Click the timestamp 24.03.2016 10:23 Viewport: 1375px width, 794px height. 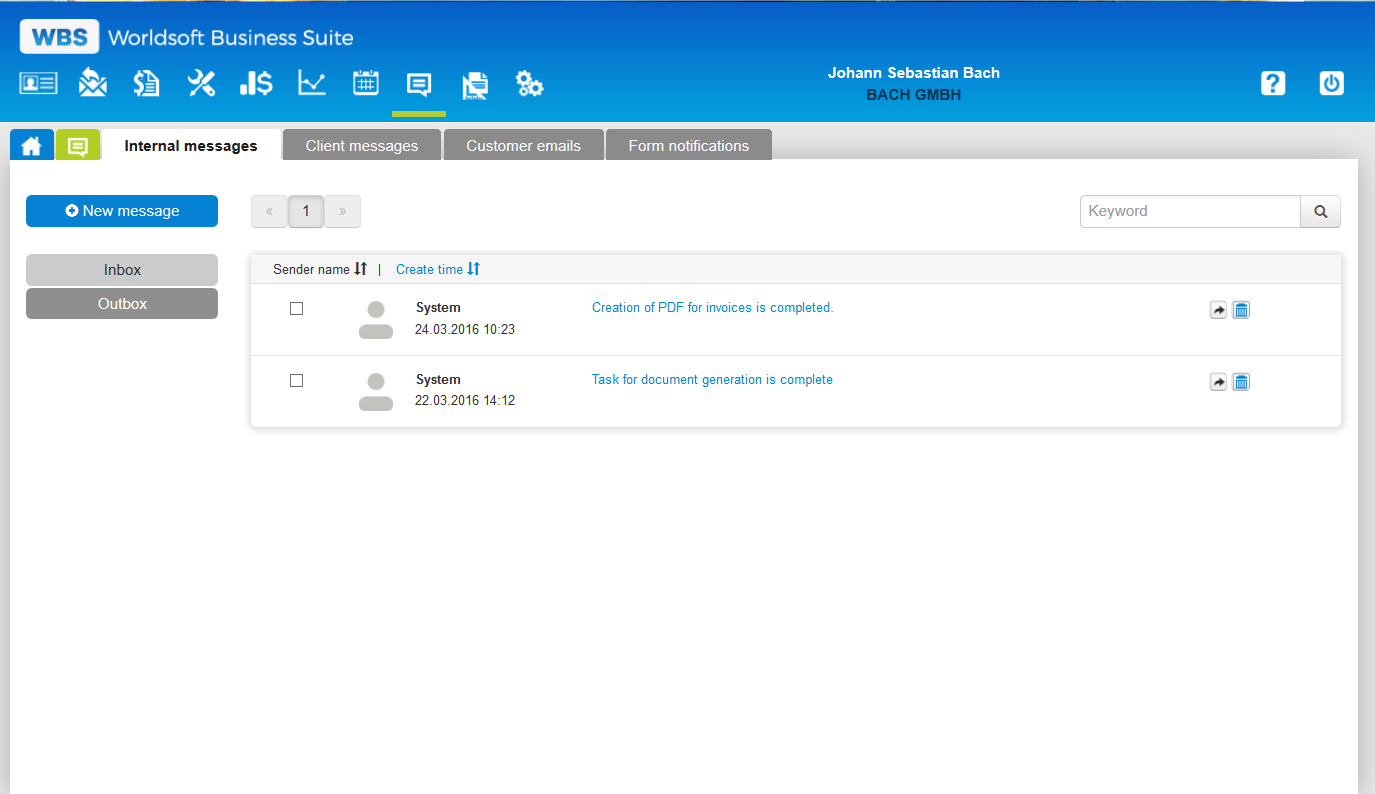[465, 329]
